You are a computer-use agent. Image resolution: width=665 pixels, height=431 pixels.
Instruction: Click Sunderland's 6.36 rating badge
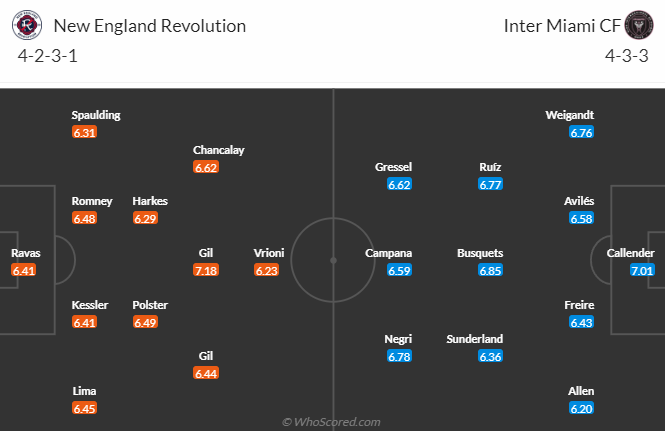pyautogui.click(x=490, y=356)
